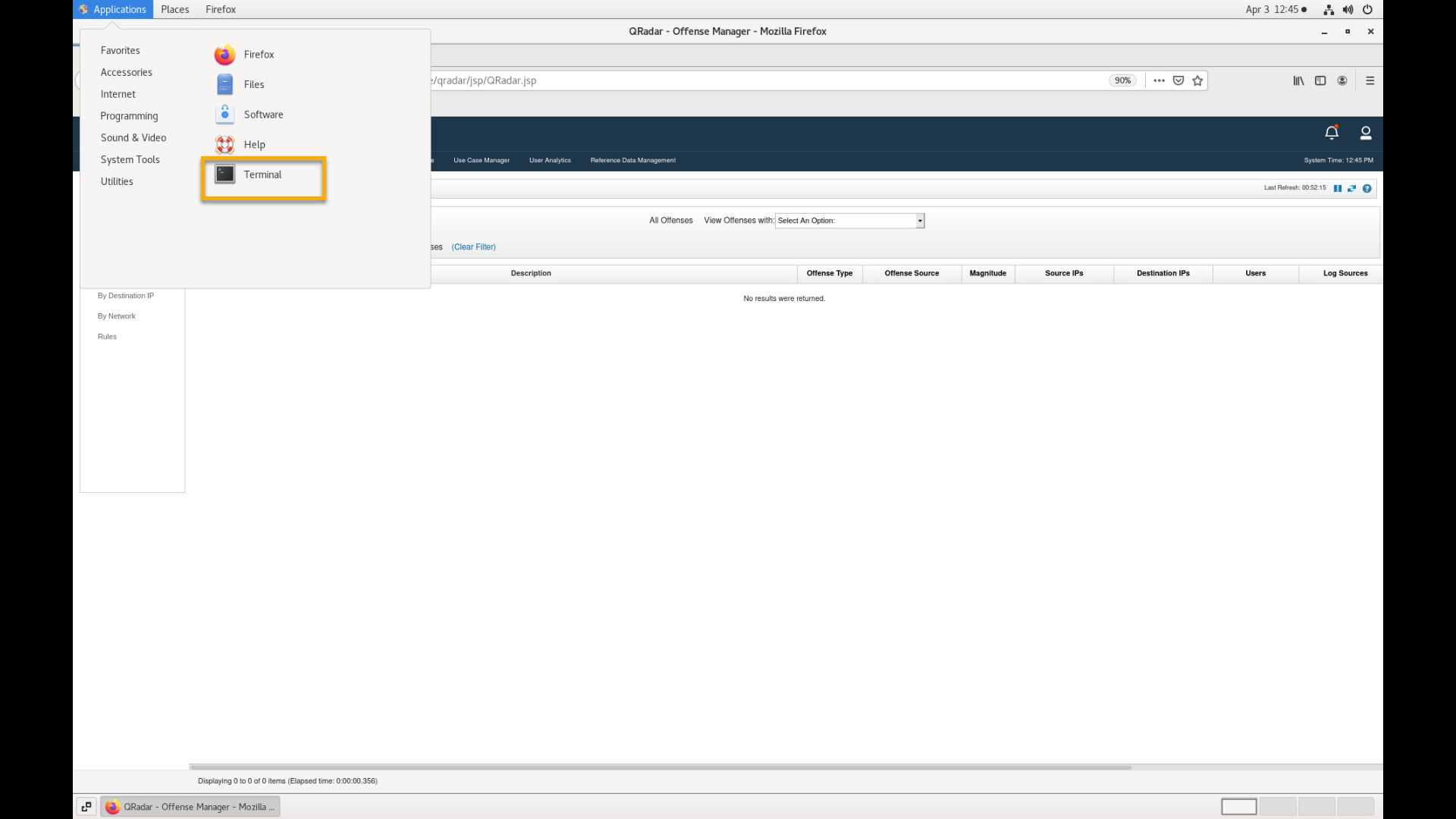
Task: Open the QRadar help icon
Action: click(1367, 188)
